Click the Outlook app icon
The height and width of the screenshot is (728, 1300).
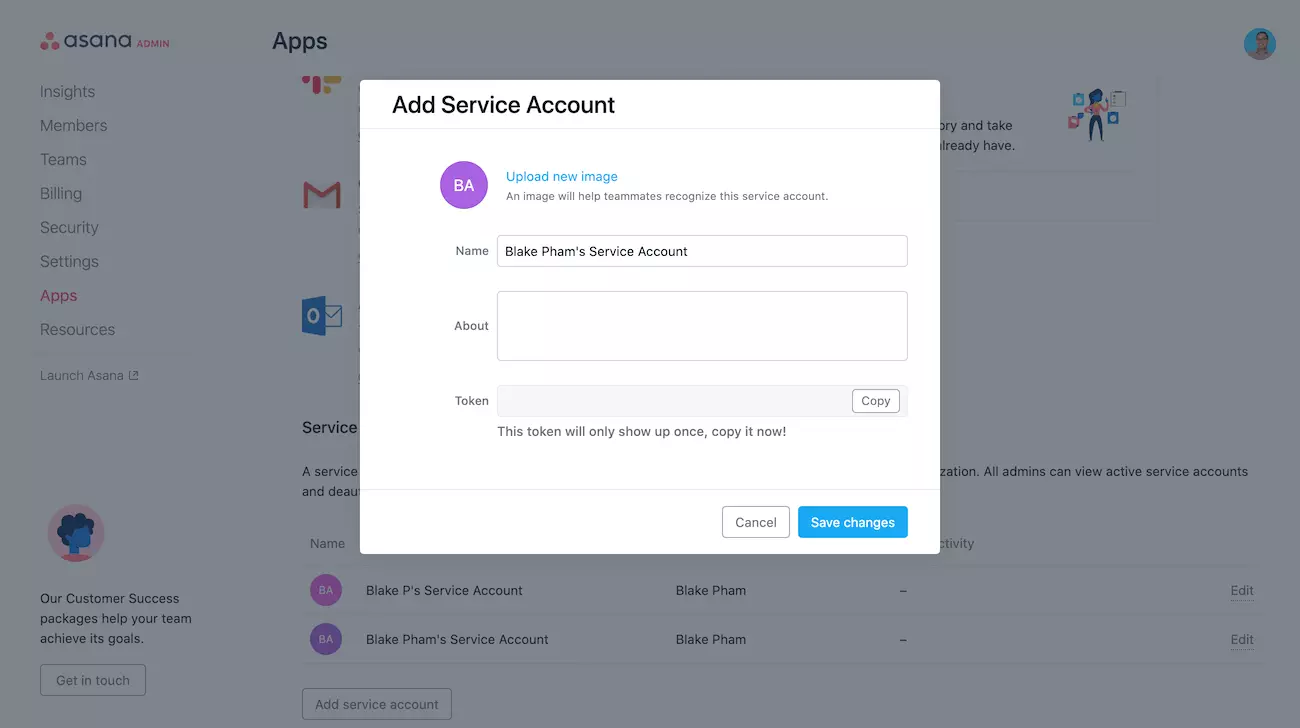click(322, 316)
